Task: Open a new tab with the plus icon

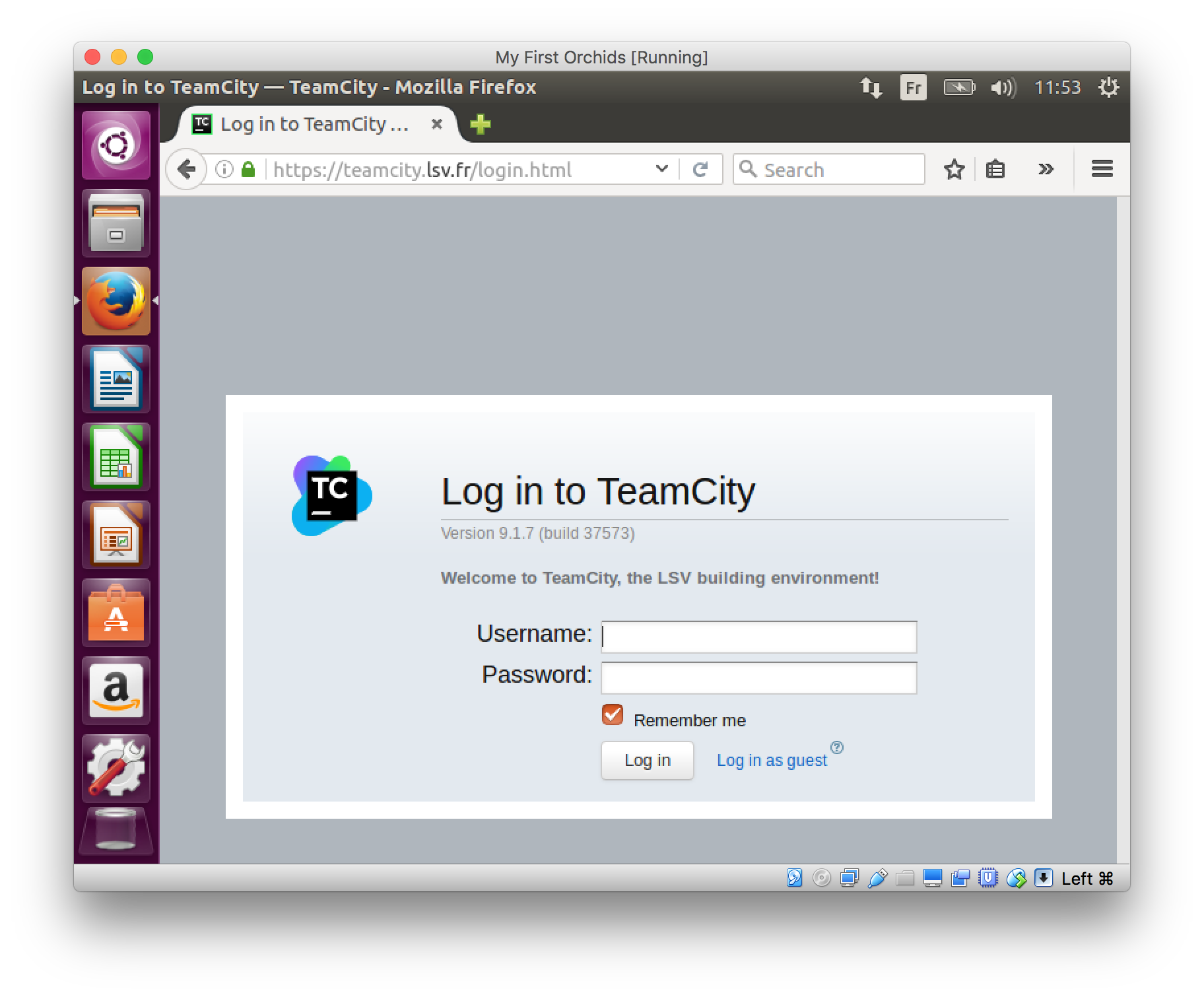Action: pyautogui.click(x=481, y=124)
